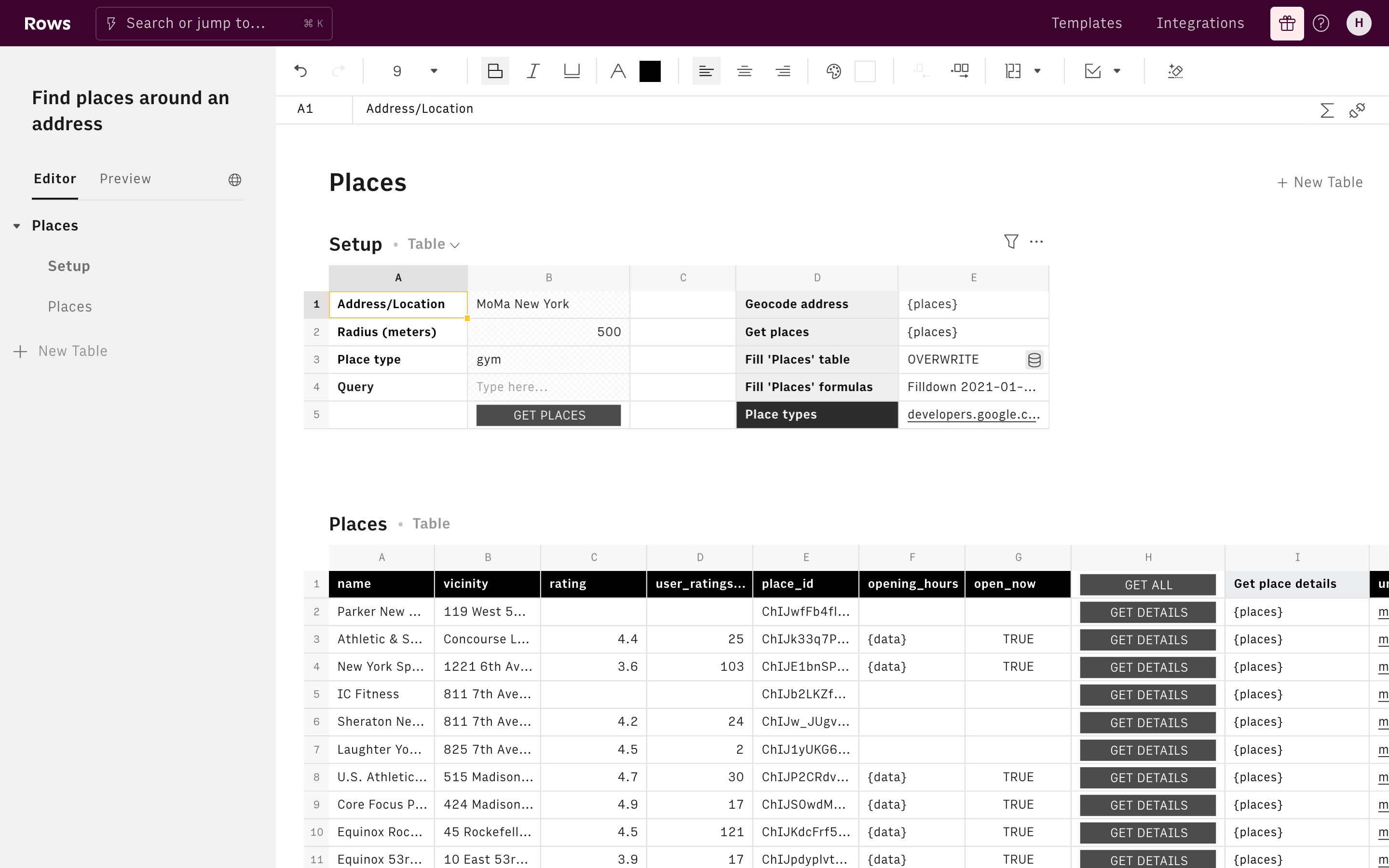Click the GET PLACES button
The width and height of the screenshot is (1389, 868).
coord(549,415)
